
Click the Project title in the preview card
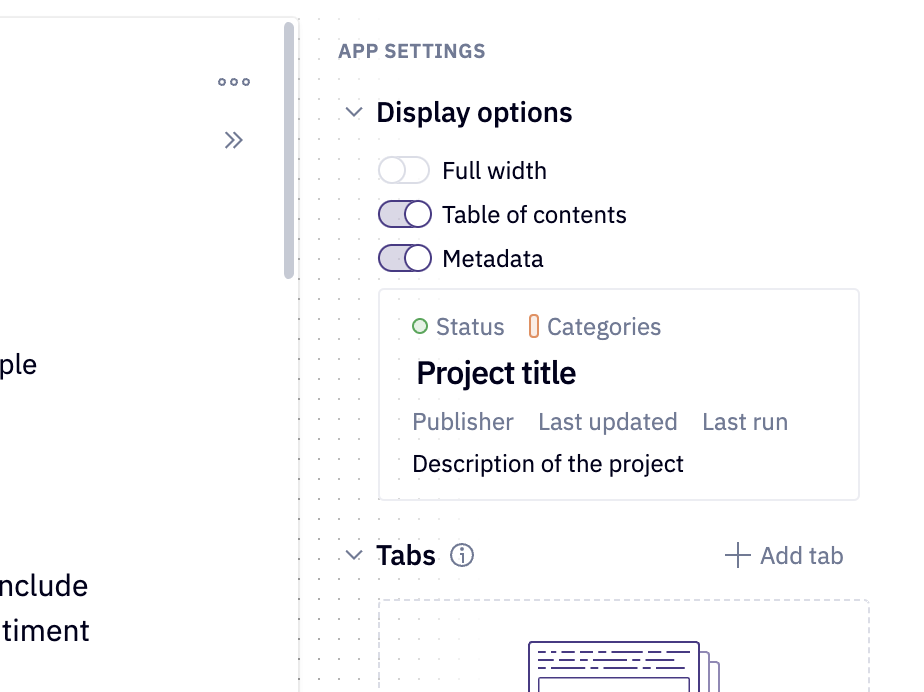tap(495, 373)
